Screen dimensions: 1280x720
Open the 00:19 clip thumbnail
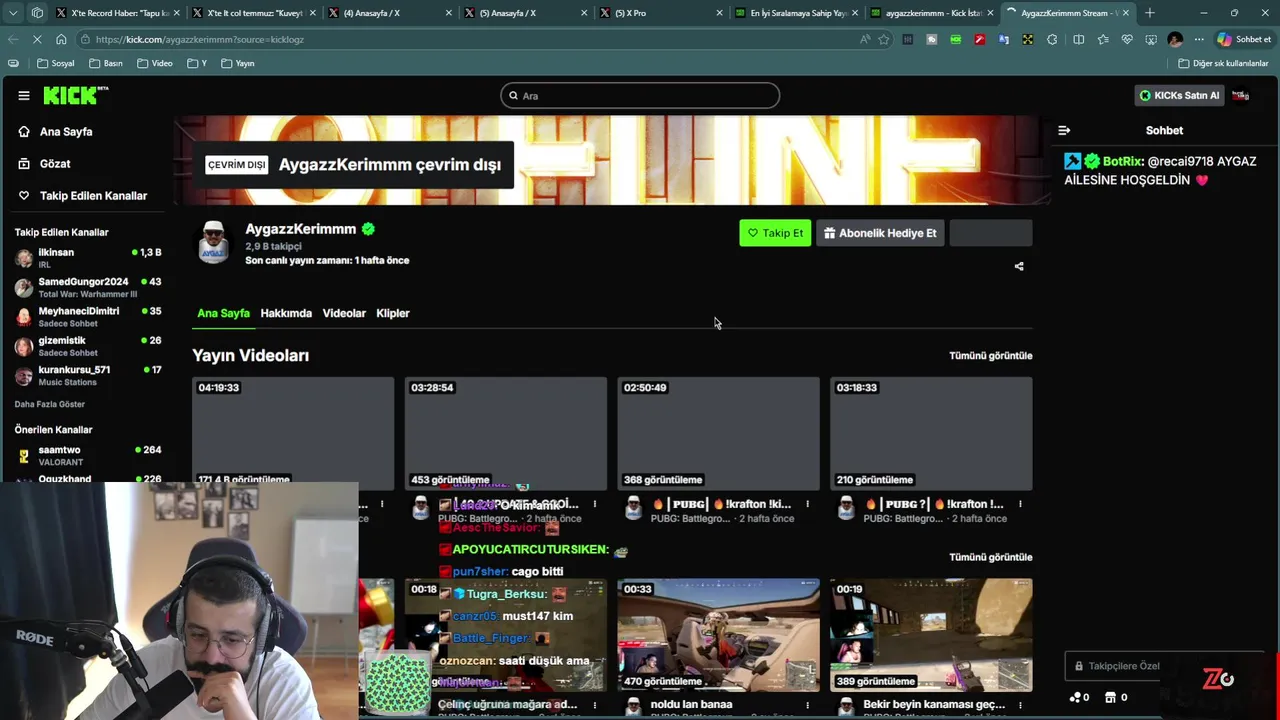(931, 635)
